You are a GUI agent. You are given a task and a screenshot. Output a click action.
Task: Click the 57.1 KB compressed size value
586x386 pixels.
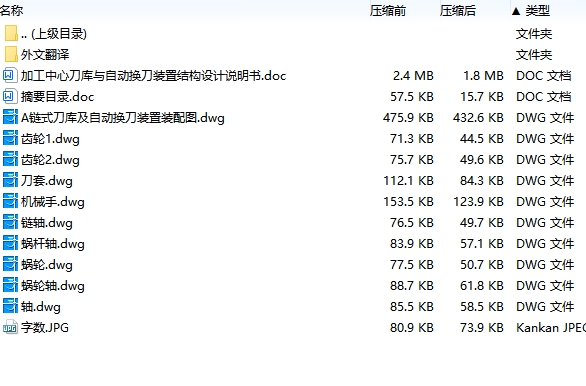pos(482,244)
